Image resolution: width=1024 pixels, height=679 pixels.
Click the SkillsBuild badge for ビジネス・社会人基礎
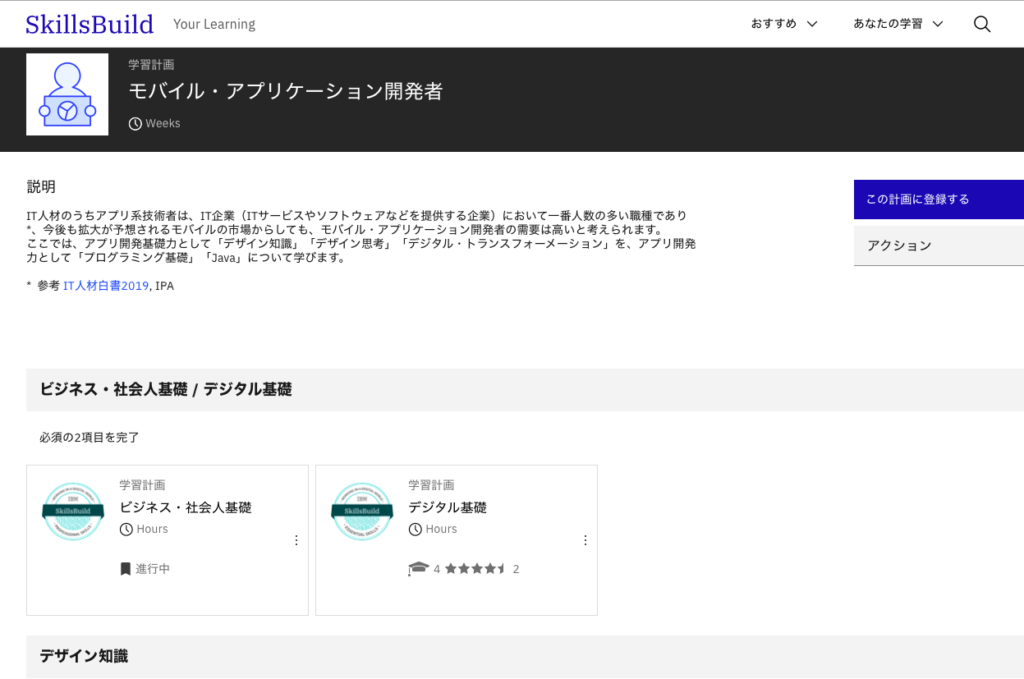click(x=73, y=511)
